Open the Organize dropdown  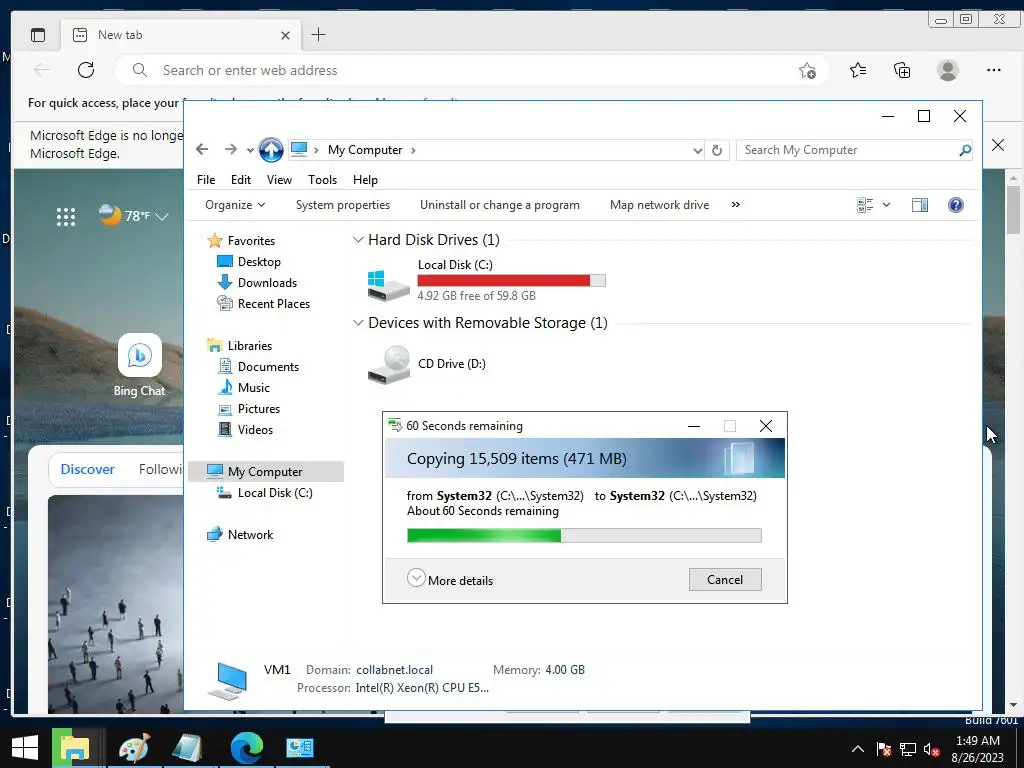235,205
